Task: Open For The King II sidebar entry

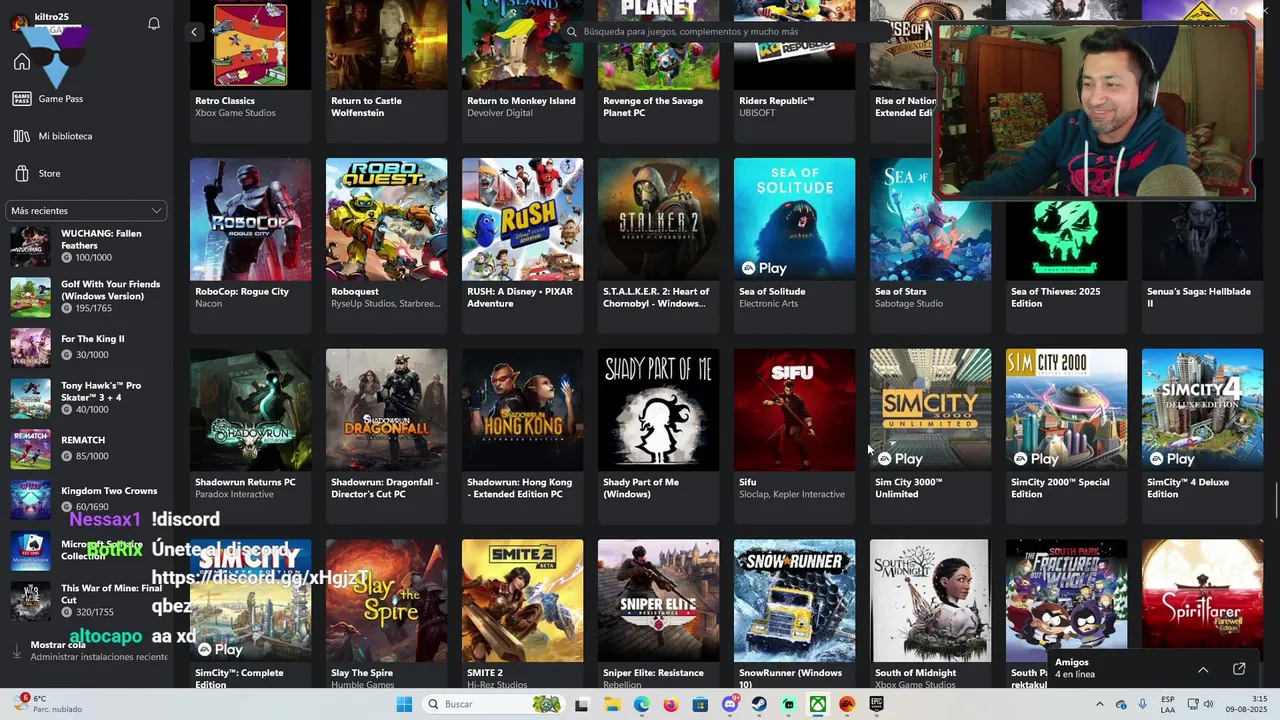Action: pos(86,347)
